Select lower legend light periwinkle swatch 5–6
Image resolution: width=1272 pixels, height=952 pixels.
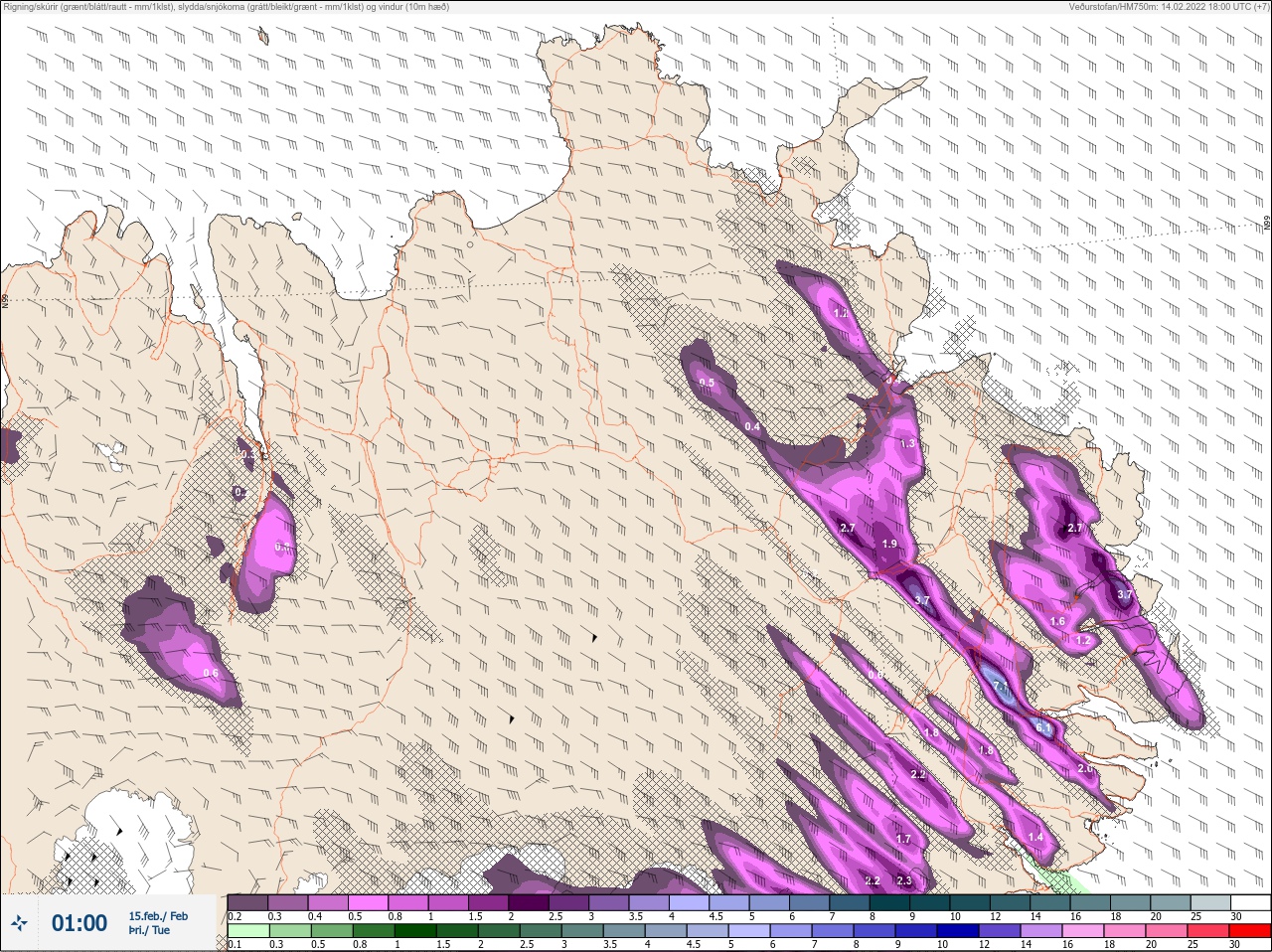[x=747, y=931]
